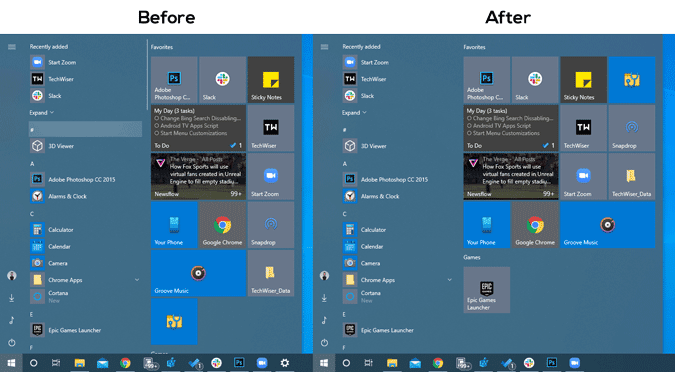
Task: Open Slack in After Recently added
Action: 398,96
